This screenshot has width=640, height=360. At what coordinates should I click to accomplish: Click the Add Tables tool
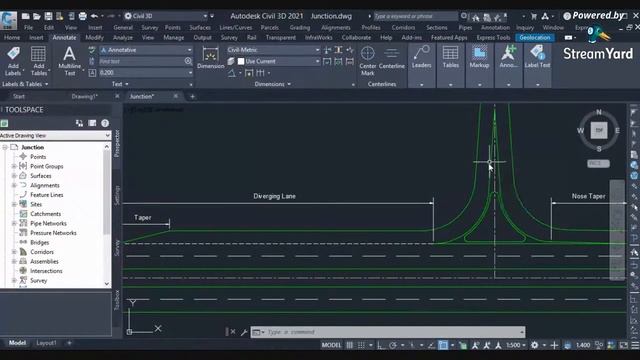pyautogui.click(x=39, y=61)
